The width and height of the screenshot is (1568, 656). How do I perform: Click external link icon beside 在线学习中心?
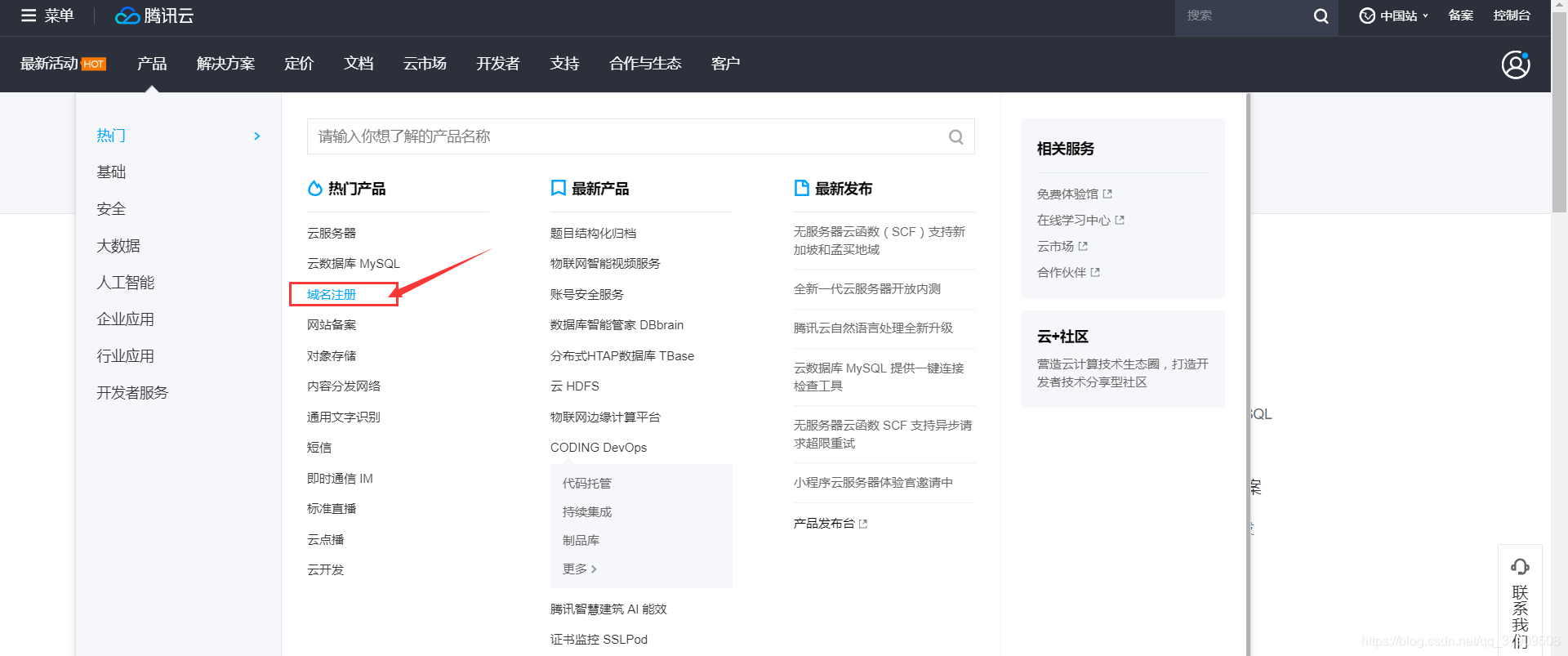coord(1120,221)
